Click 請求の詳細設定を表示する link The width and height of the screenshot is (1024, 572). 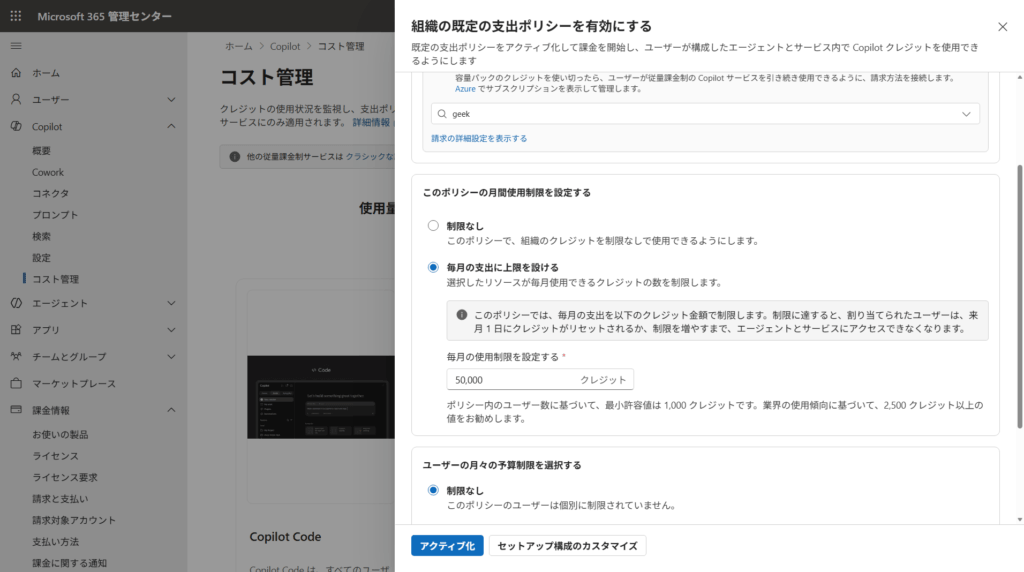click(x=479, y=138)
